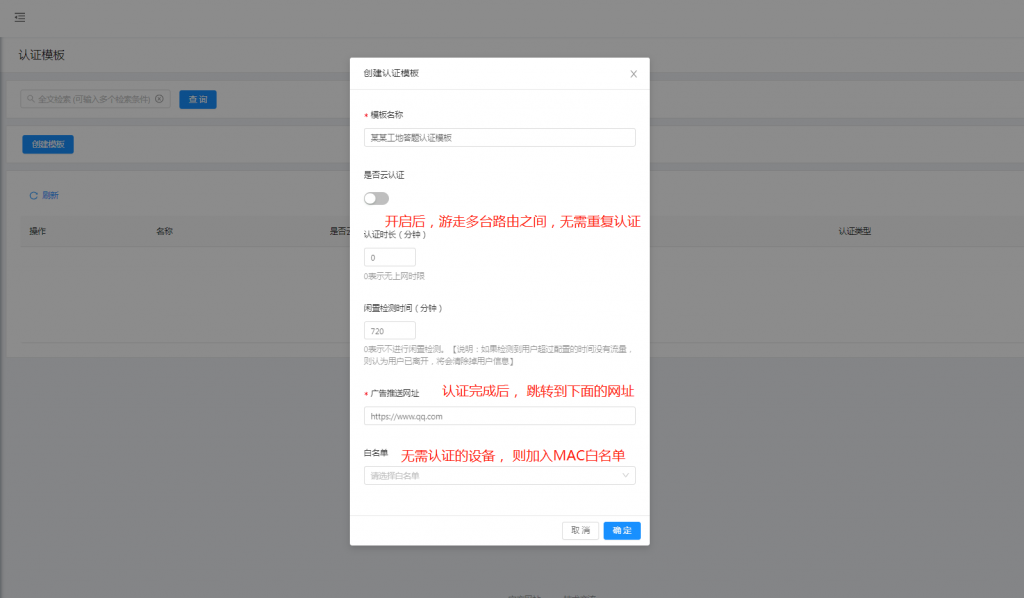Click the magnifier icon in the search box
1024x598 pixels.
click(30, 99)
